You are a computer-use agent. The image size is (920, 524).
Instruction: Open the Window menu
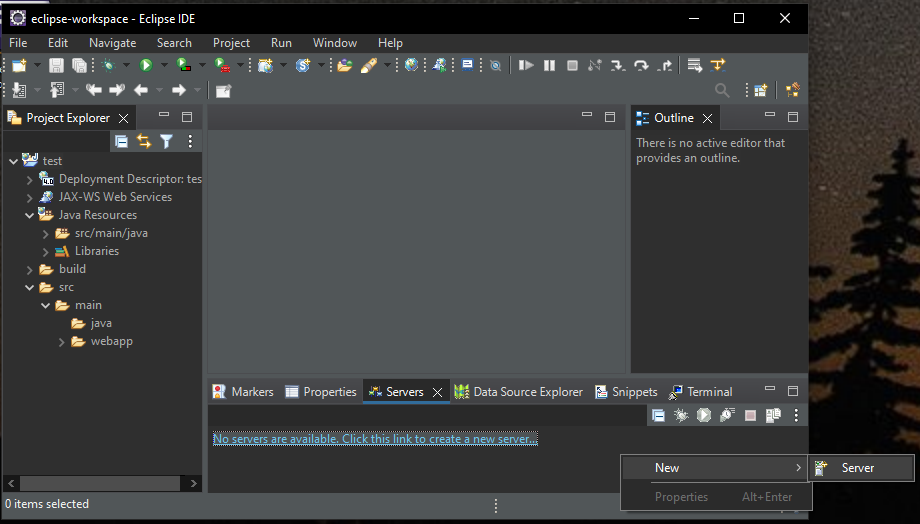[334, 43]
